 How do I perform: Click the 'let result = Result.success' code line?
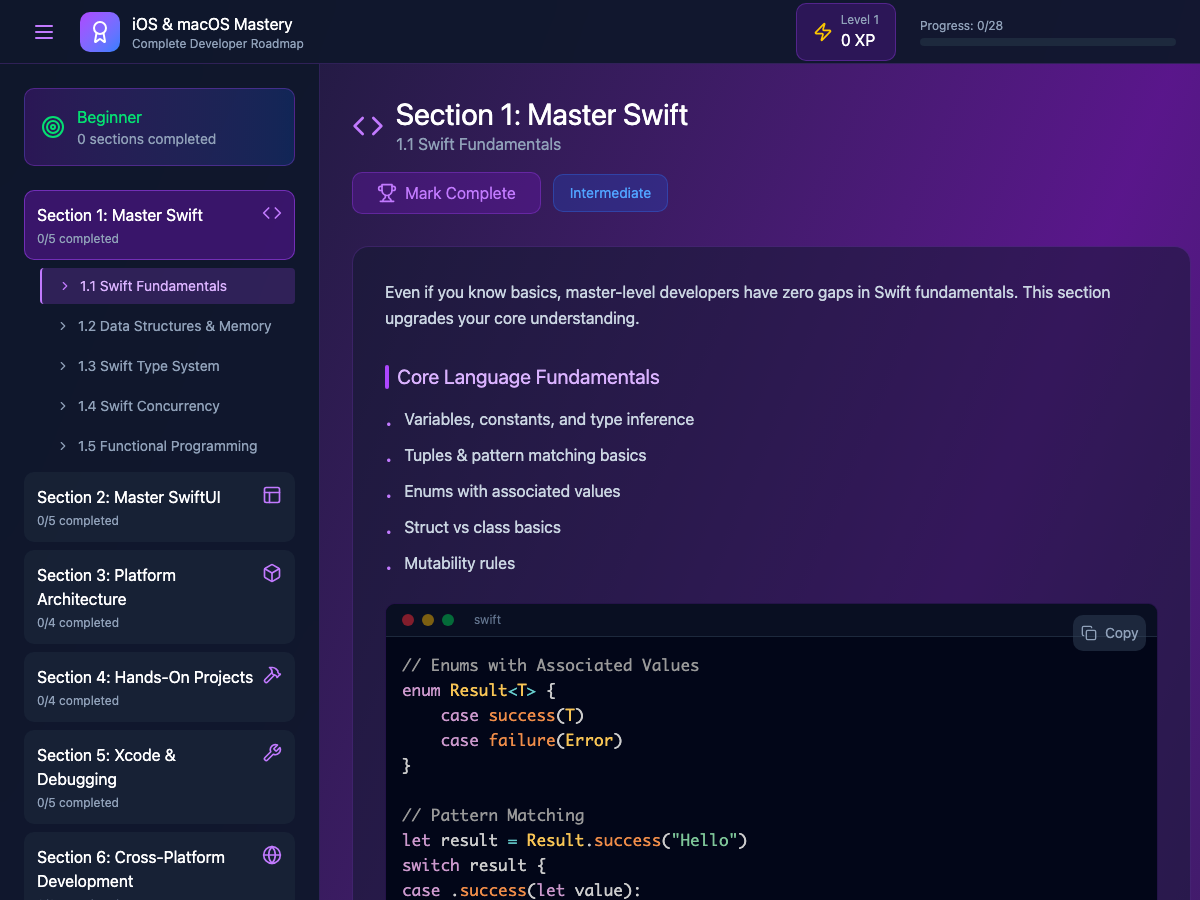pyautogui.click(x=575, y=840)
